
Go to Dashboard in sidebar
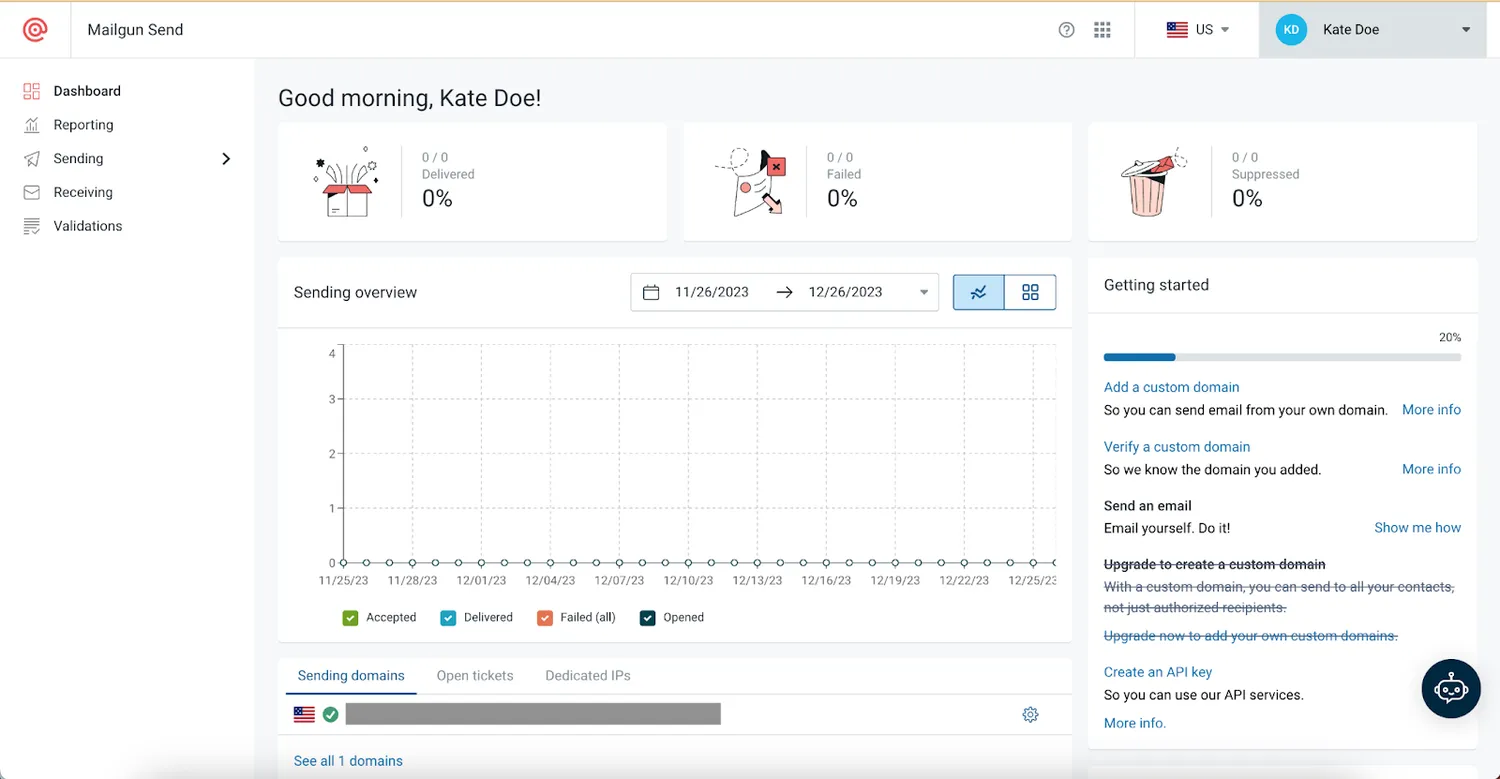[x=87, y=91]
